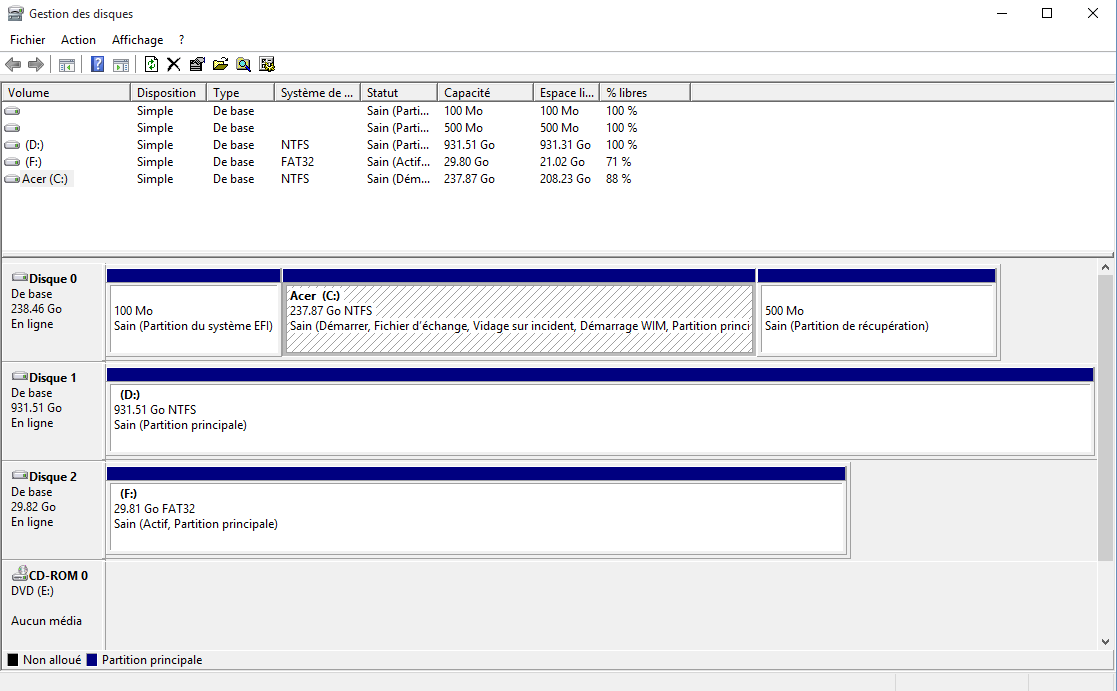Select the (F:) FAT32 volume row
The width and height of the screenshot is (1117, 691).
point(34,162)
